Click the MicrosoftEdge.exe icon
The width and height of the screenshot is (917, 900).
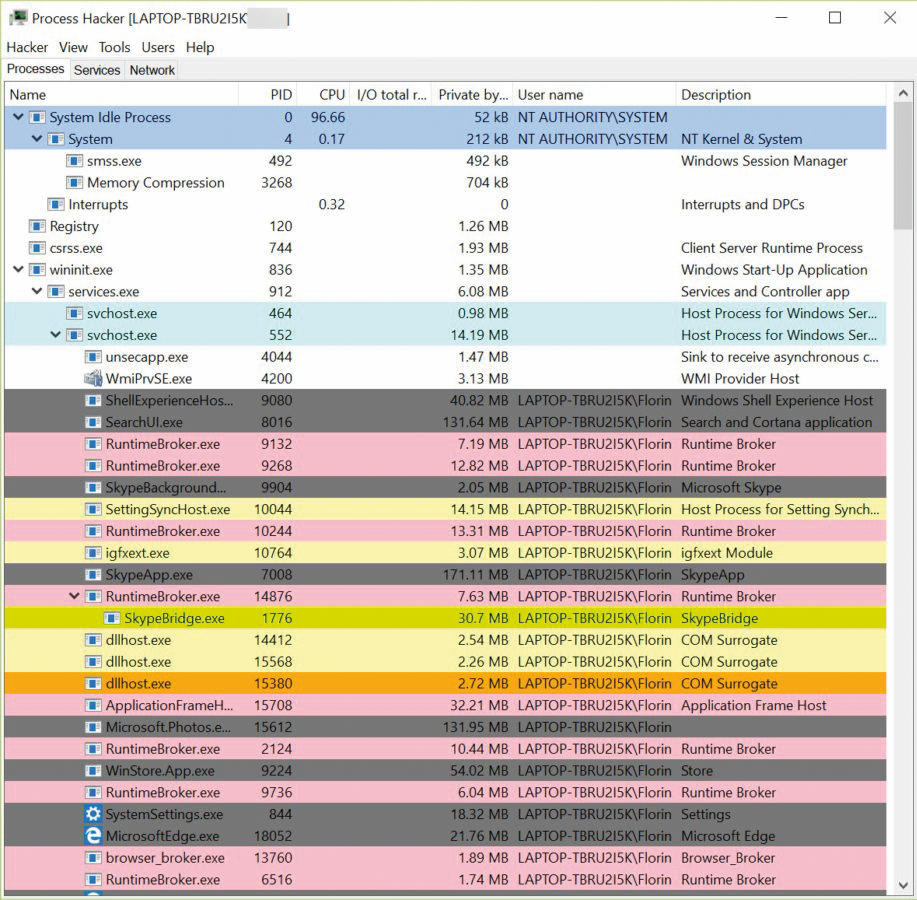(x=93, y=836)
